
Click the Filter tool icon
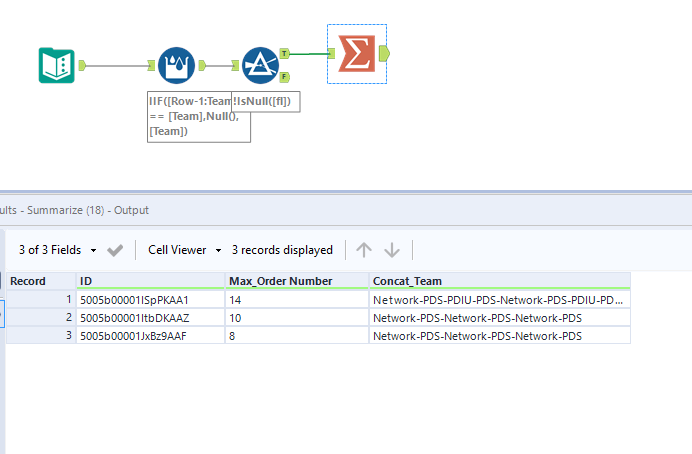pos(260,66)
